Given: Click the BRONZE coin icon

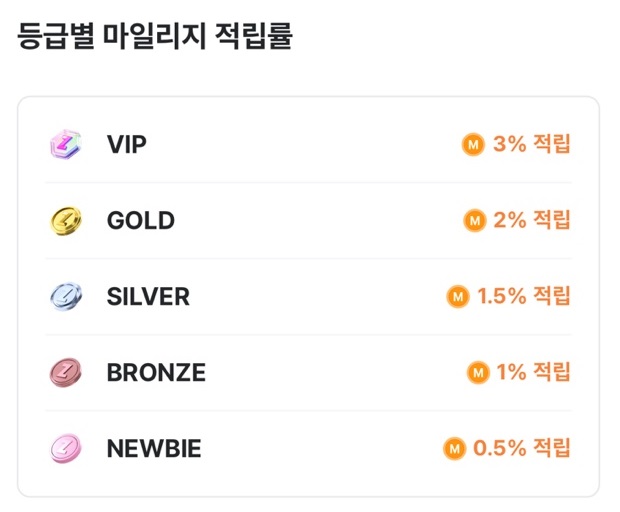Looking at the screenshot, I should [66, 372].
